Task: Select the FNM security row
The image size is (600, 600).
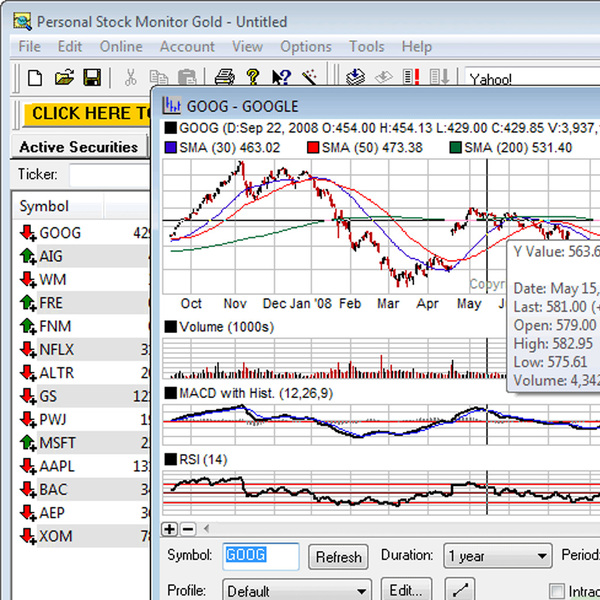Action: click(81, 326)
